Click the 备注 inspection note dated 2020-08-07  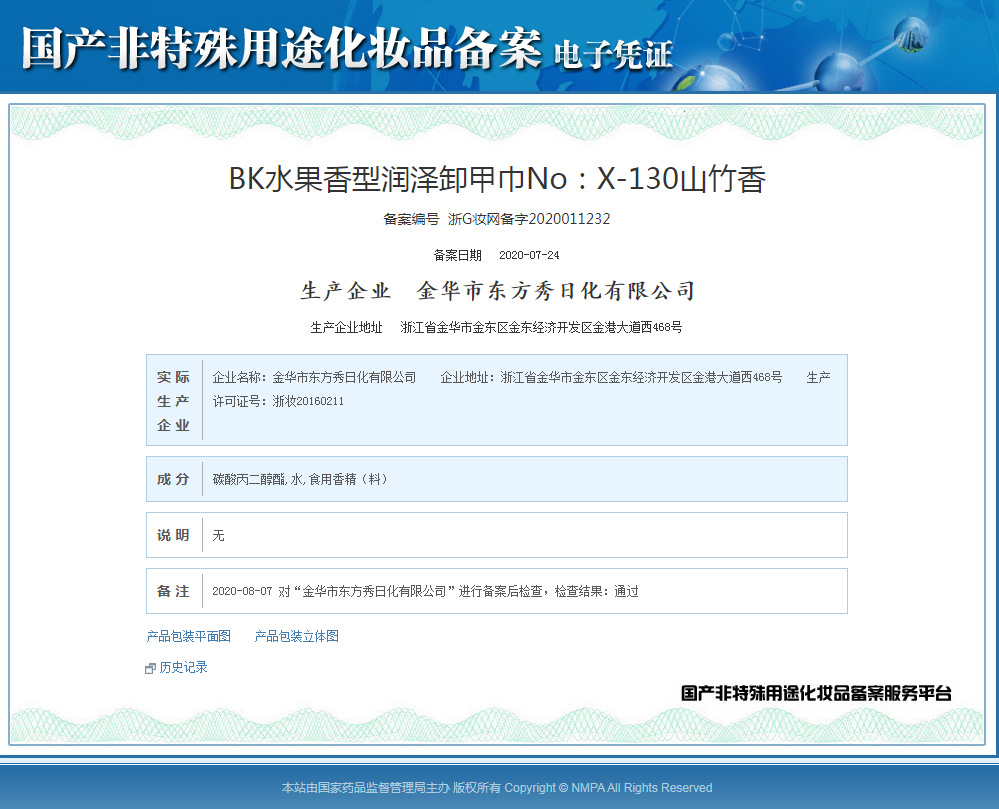[x=425, y=591]
